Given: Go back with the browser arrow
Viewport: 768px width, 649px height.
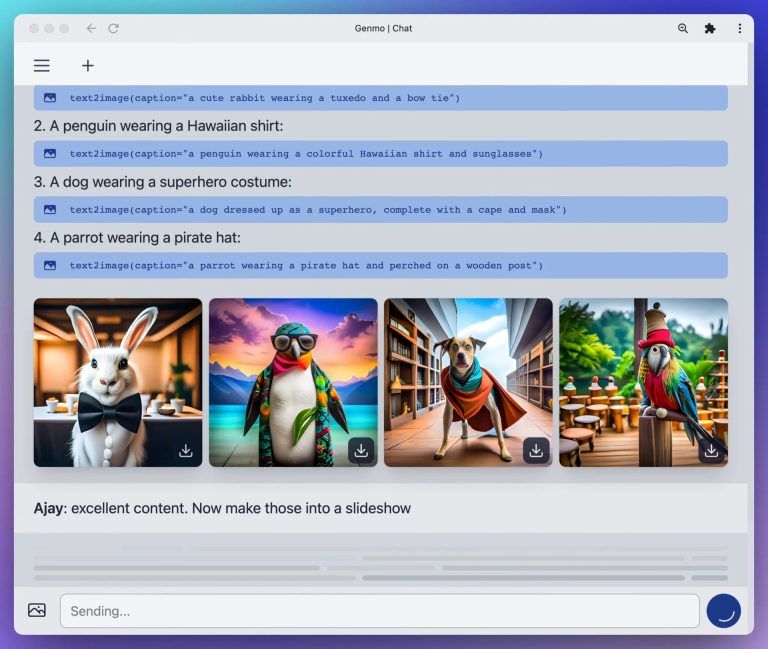Looking at the screenshot, I should point(91,28).
